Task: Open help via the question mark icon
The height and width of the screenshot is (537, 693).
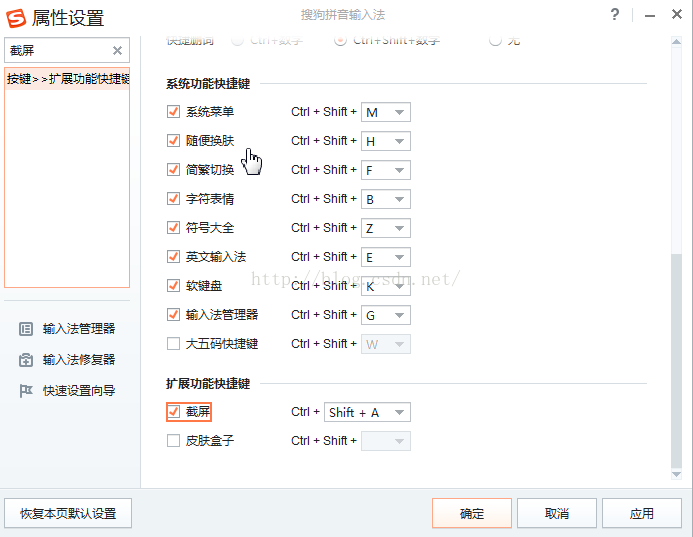Action: [615, 15]
